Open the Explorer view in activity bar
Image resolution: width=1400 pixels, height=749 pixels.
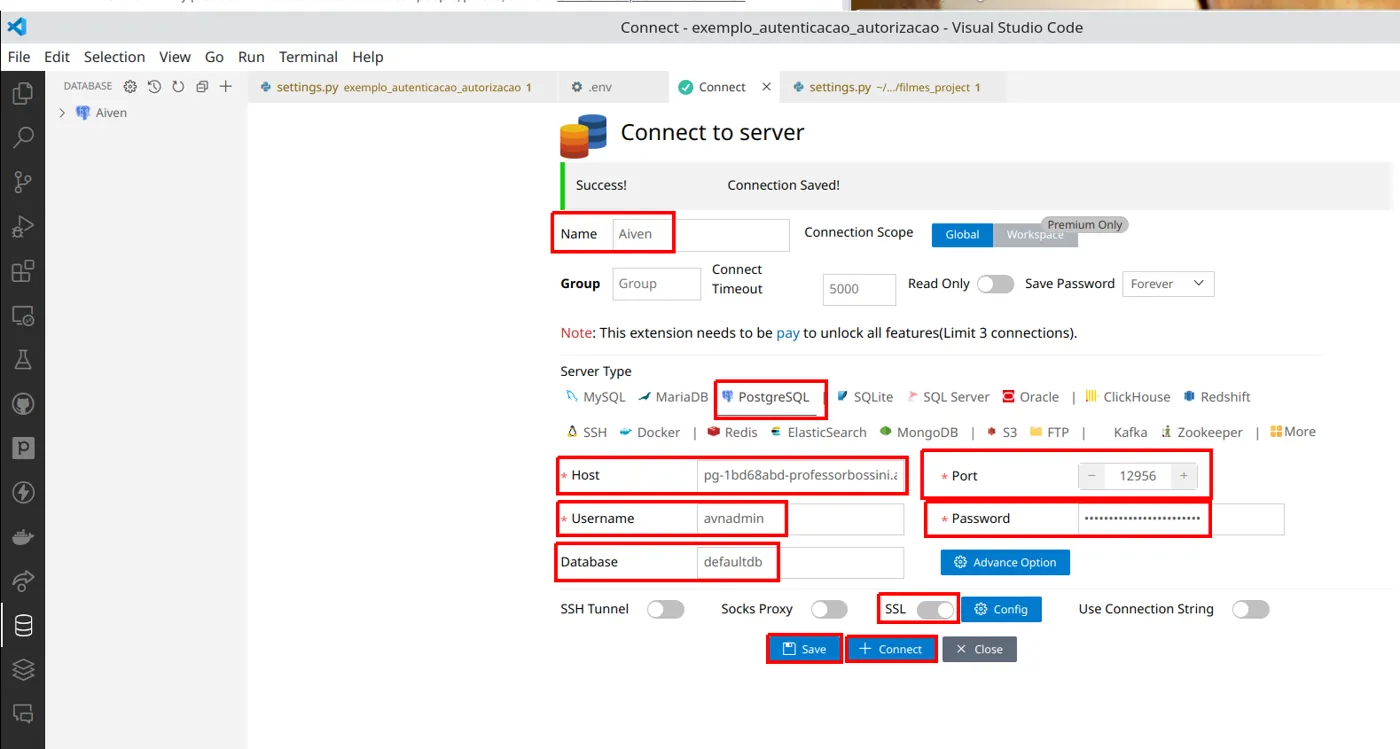point(22,94)
